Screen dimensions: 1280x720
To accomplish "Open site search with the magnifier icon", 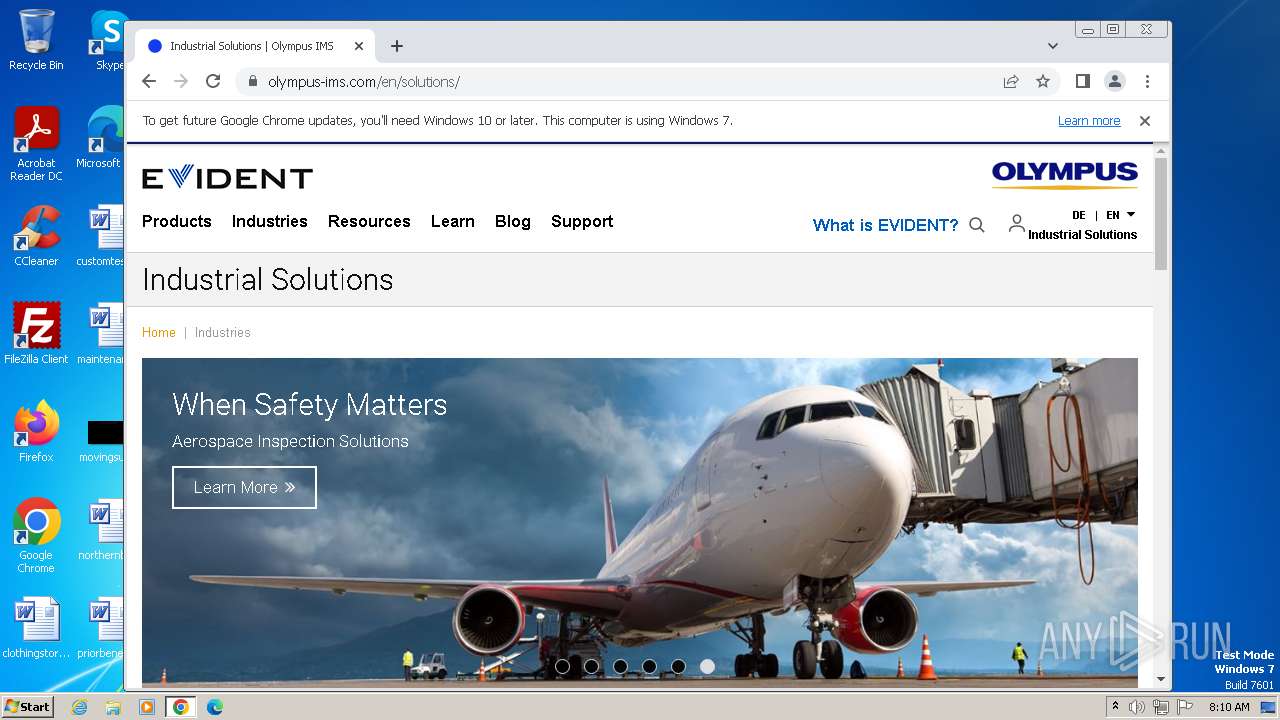I will 977,225.
